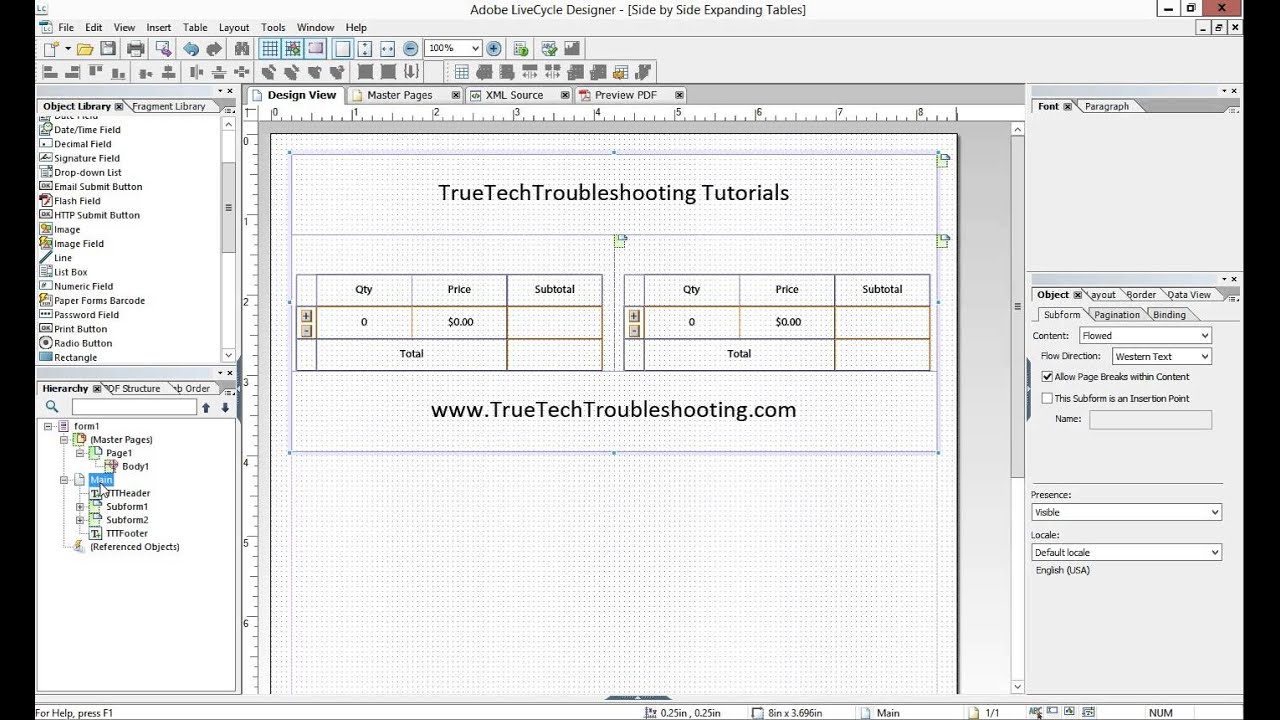1280x720 pixels.
Task: Collapse the (Master Pages) node
Action: [64, 440]
